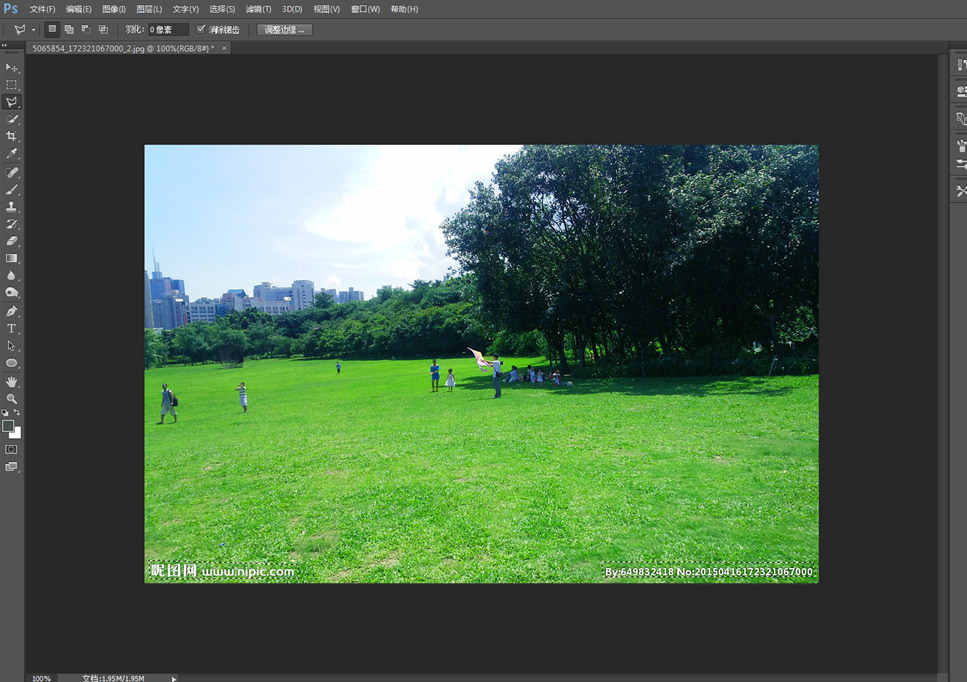Pick the Eyedropper tool
Screen dimensions: 967x682
(x=12, y=154)
